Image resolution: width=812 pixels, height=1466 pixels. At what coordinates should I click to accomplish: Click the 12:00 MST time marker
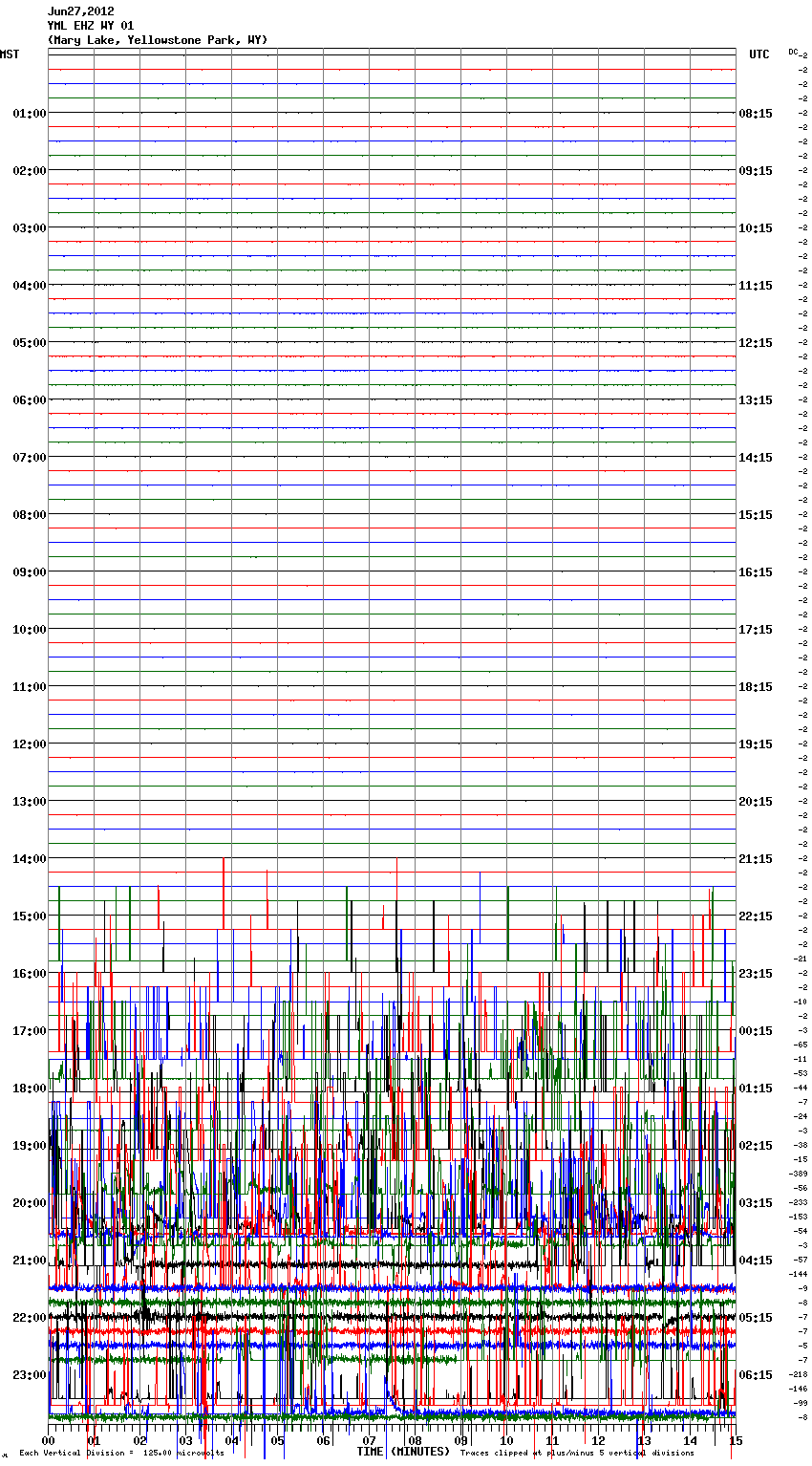coord(29,744)
